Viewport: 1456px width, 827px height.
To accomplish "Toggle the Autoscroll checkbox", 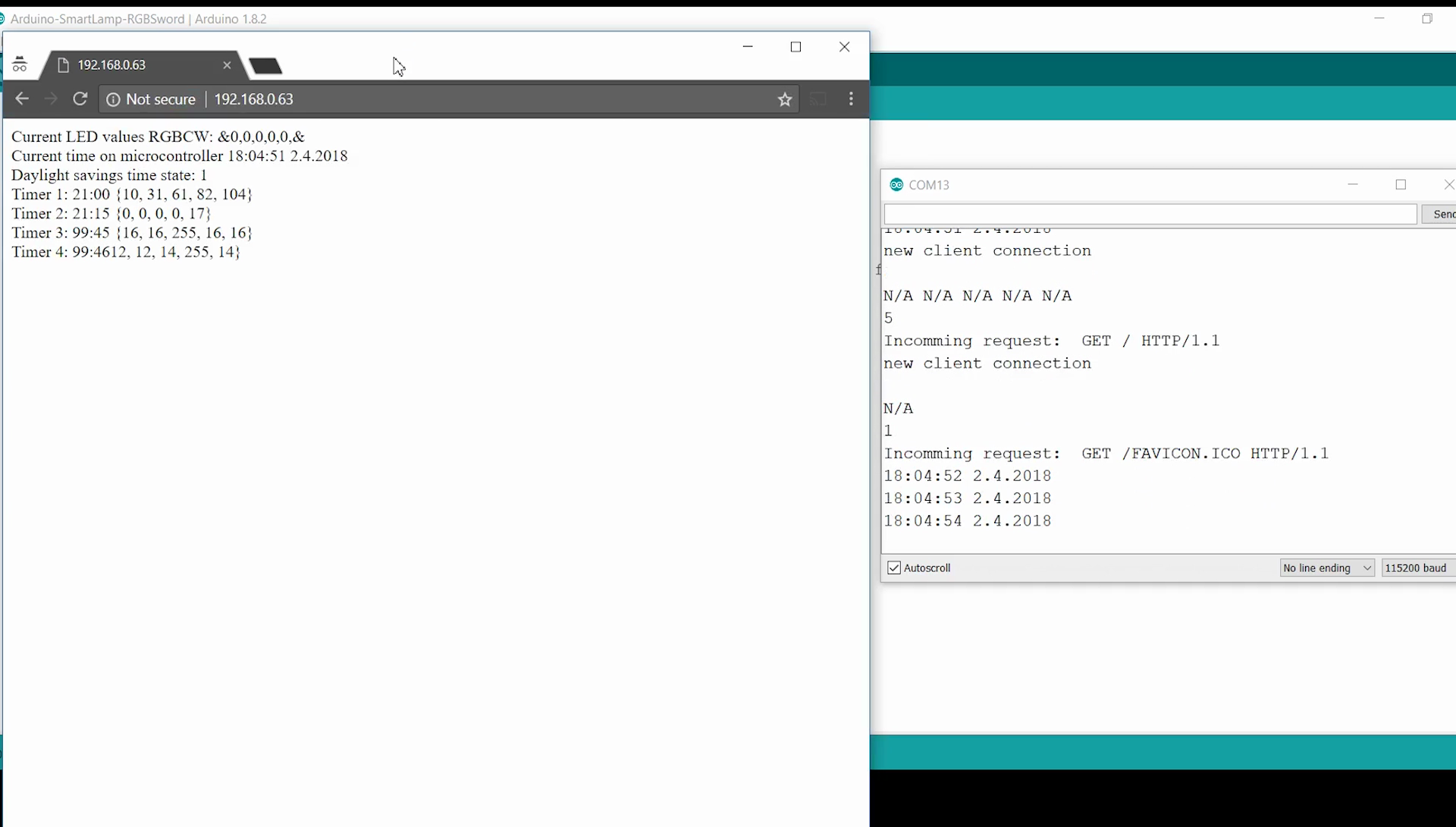I will tap(894, 568).
